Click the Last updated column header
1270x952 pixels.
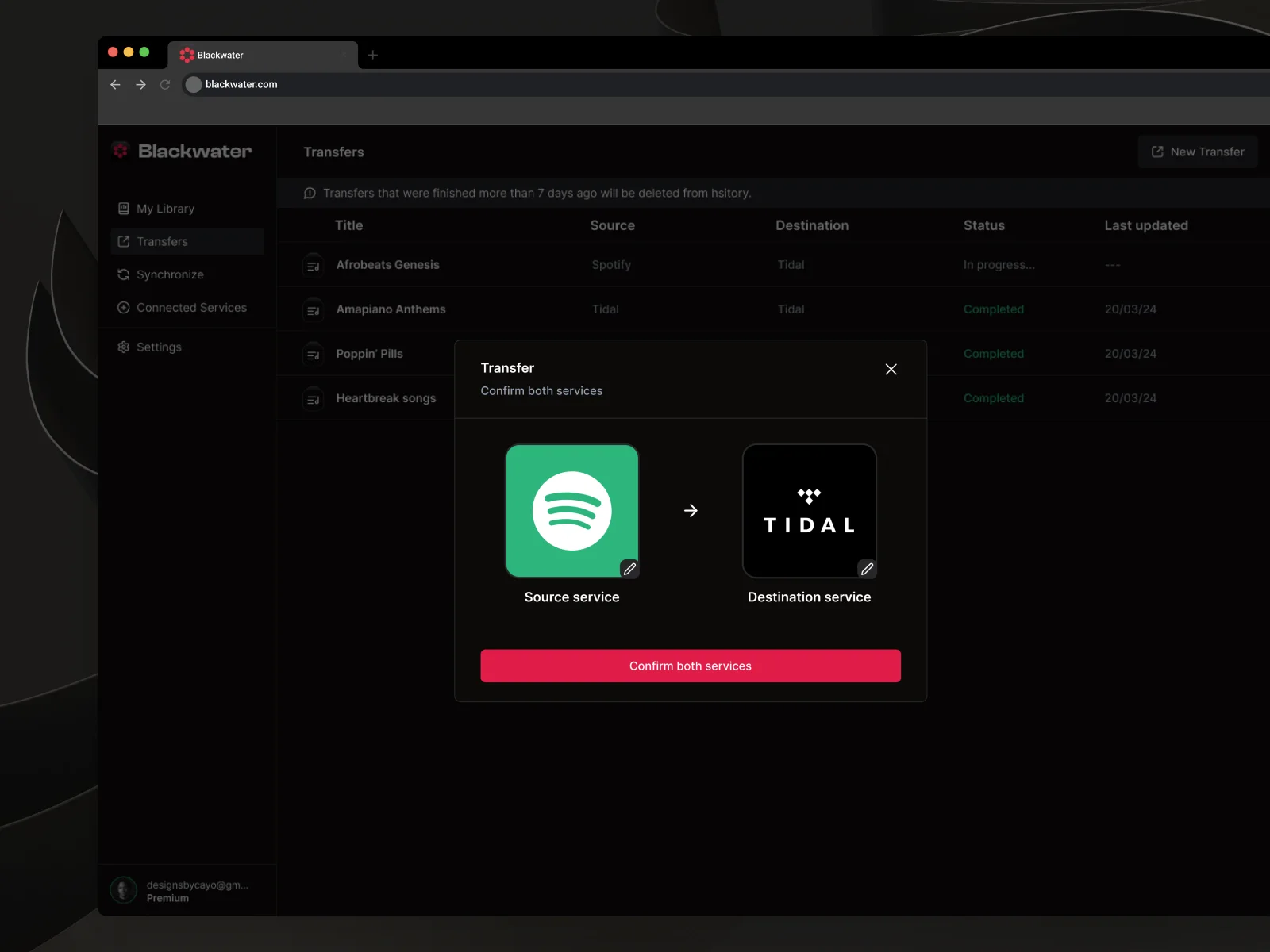pyautogui.click(x=1146, y=225)
